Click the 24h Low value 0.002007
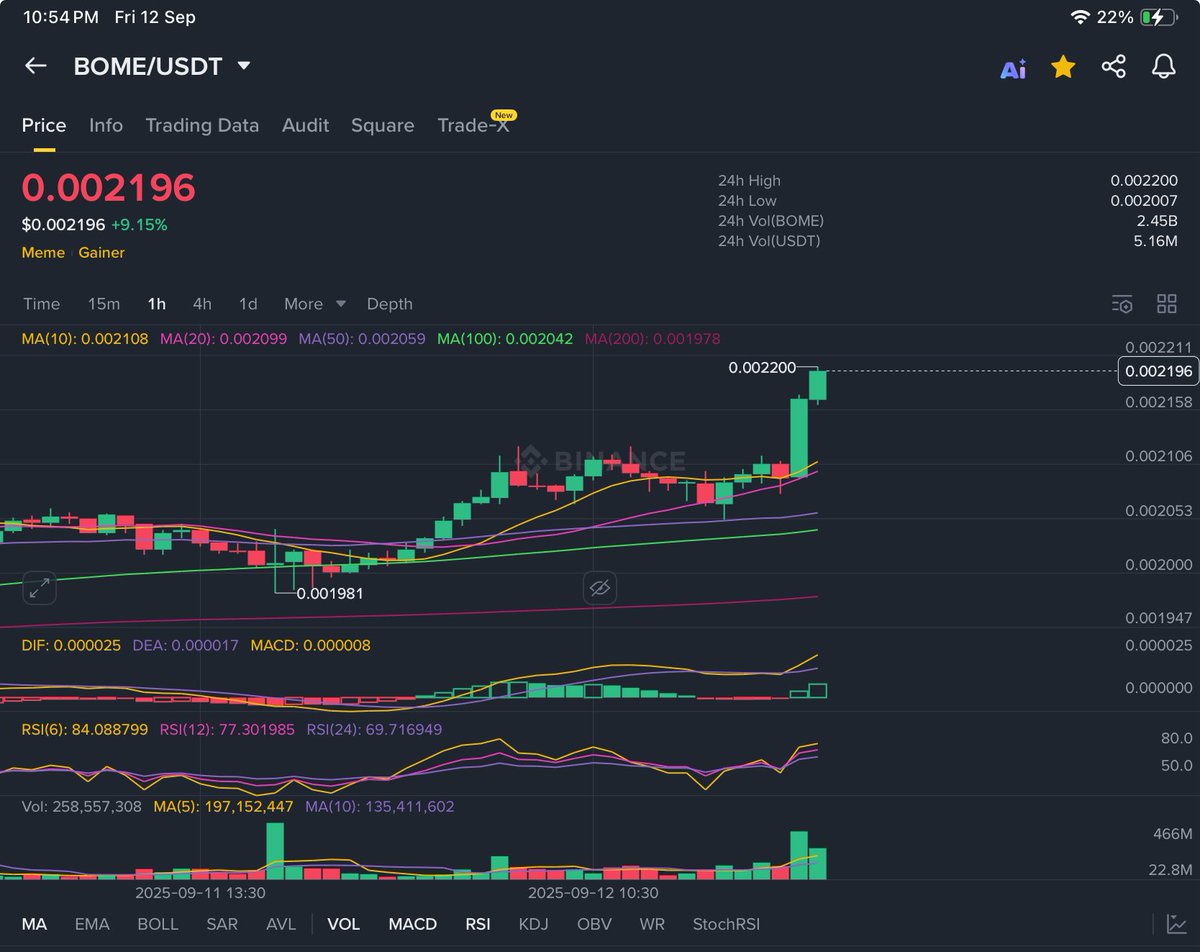This screenshot has width=1200, height=952. pos(1144,201)
